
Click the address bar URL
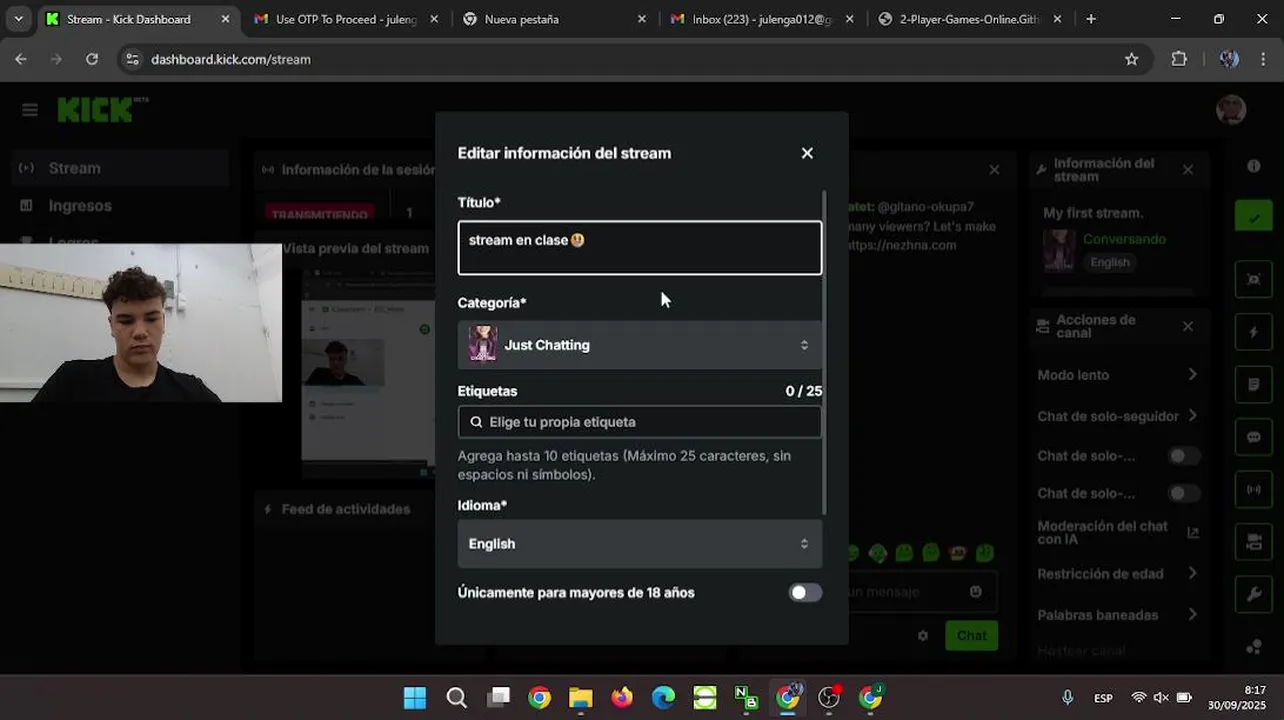tap(231, 59)
